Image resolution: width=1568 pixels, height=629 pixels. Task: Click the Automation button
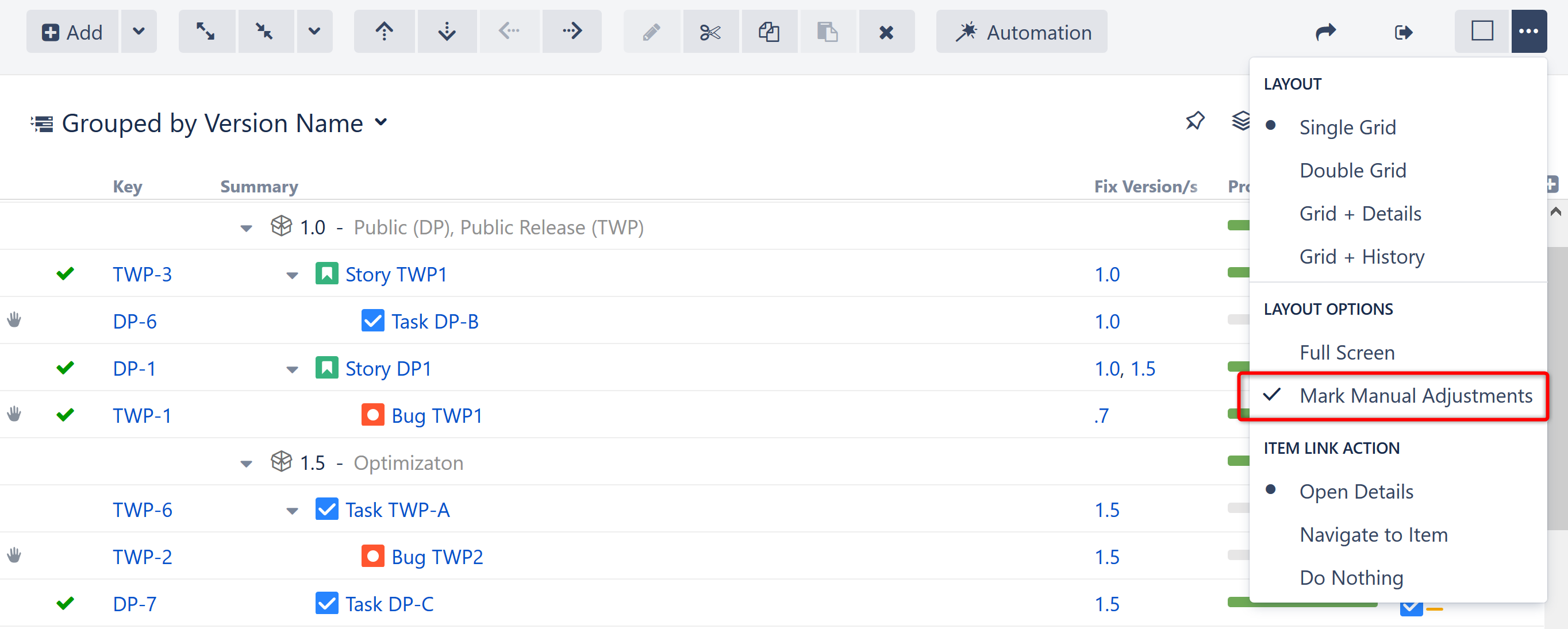tap(1022, 32)
